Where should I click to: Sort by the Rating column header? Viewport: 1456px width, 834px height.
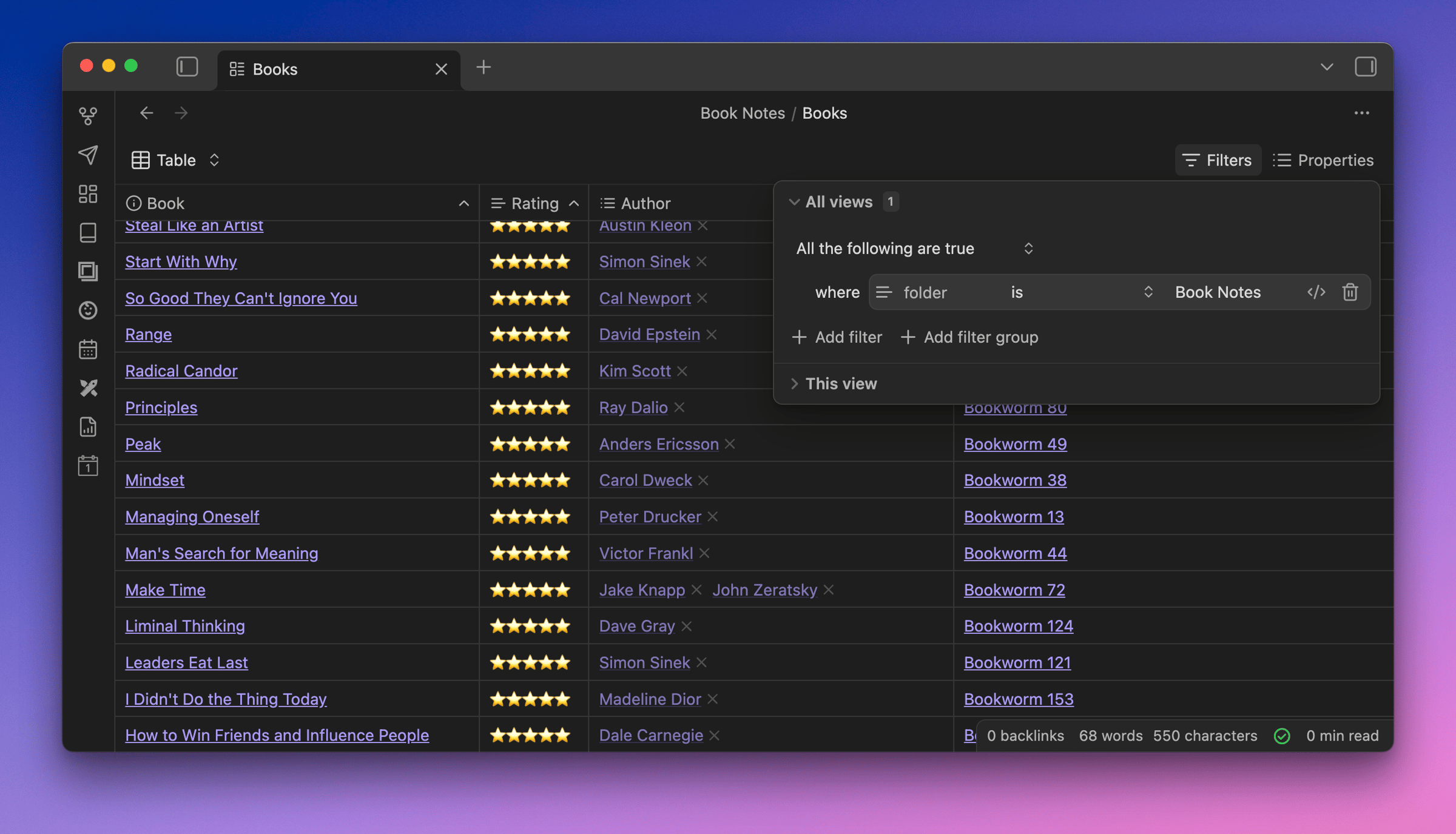click(x=534, y=203)
